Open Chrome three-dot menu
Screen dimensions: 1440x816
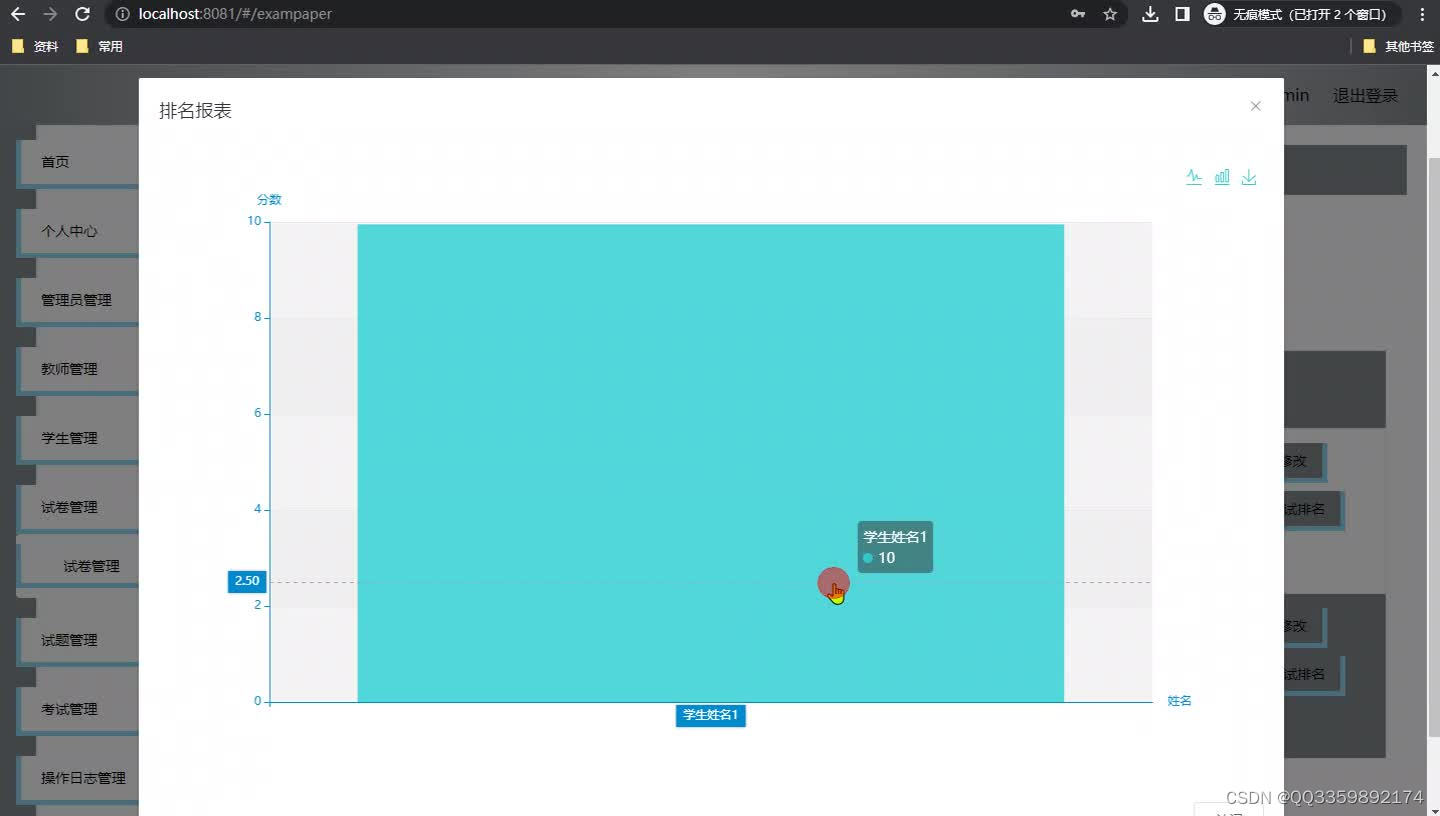[1422, 14]
